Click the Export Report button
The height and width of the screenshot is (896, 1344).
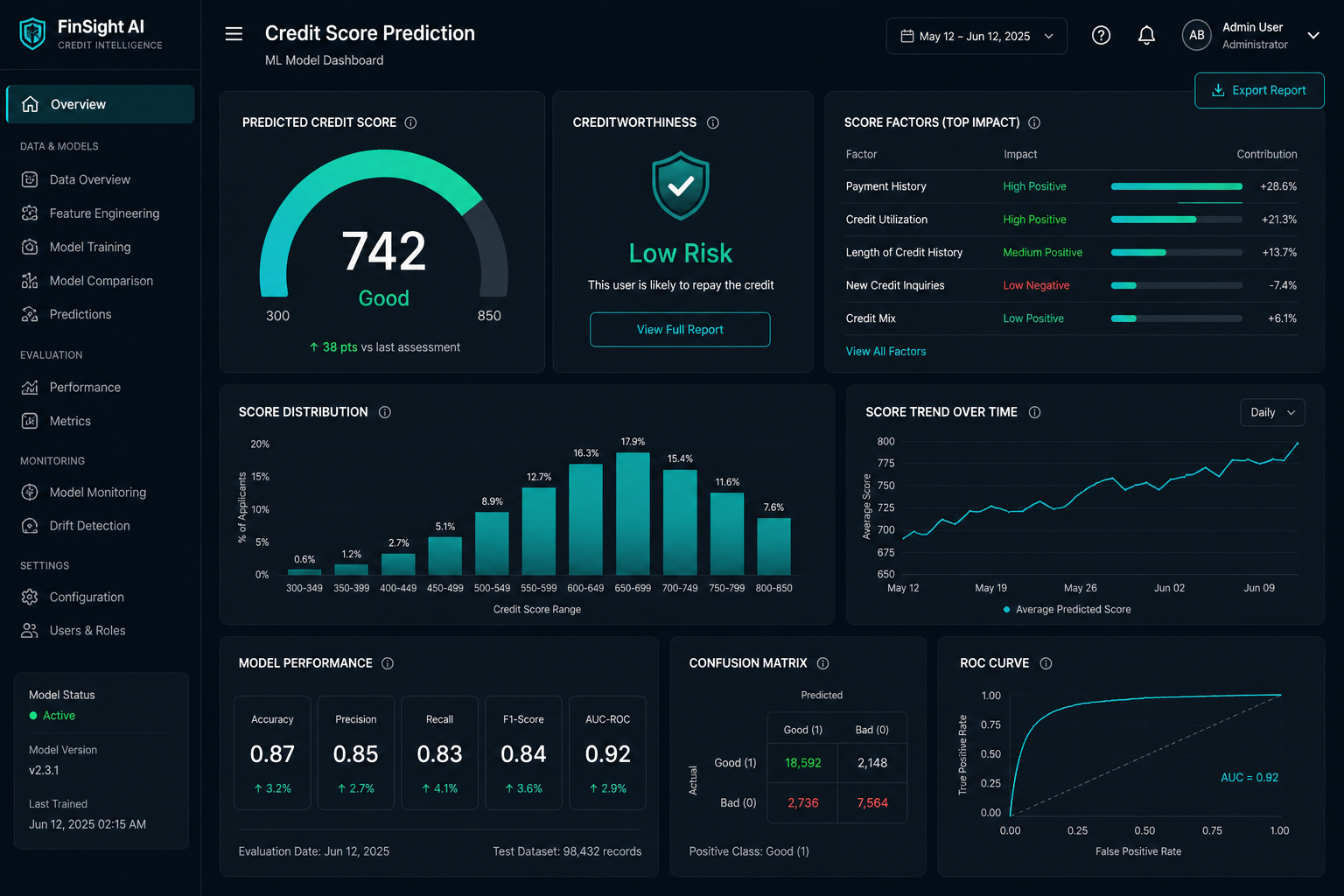point(1259,90)
